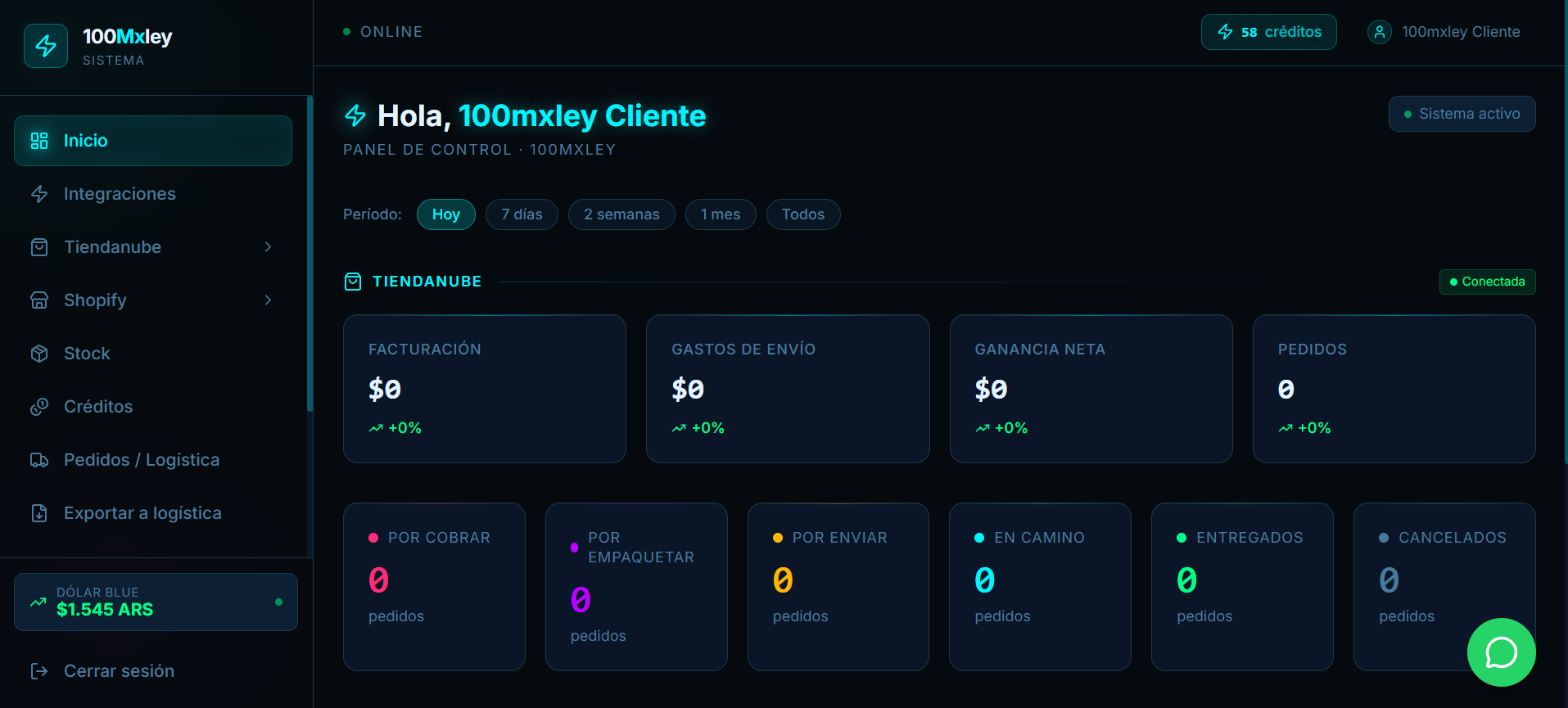1568x708 pixels.
Task: Click the ONLINE status text
Action: click(x=391, y=32)
